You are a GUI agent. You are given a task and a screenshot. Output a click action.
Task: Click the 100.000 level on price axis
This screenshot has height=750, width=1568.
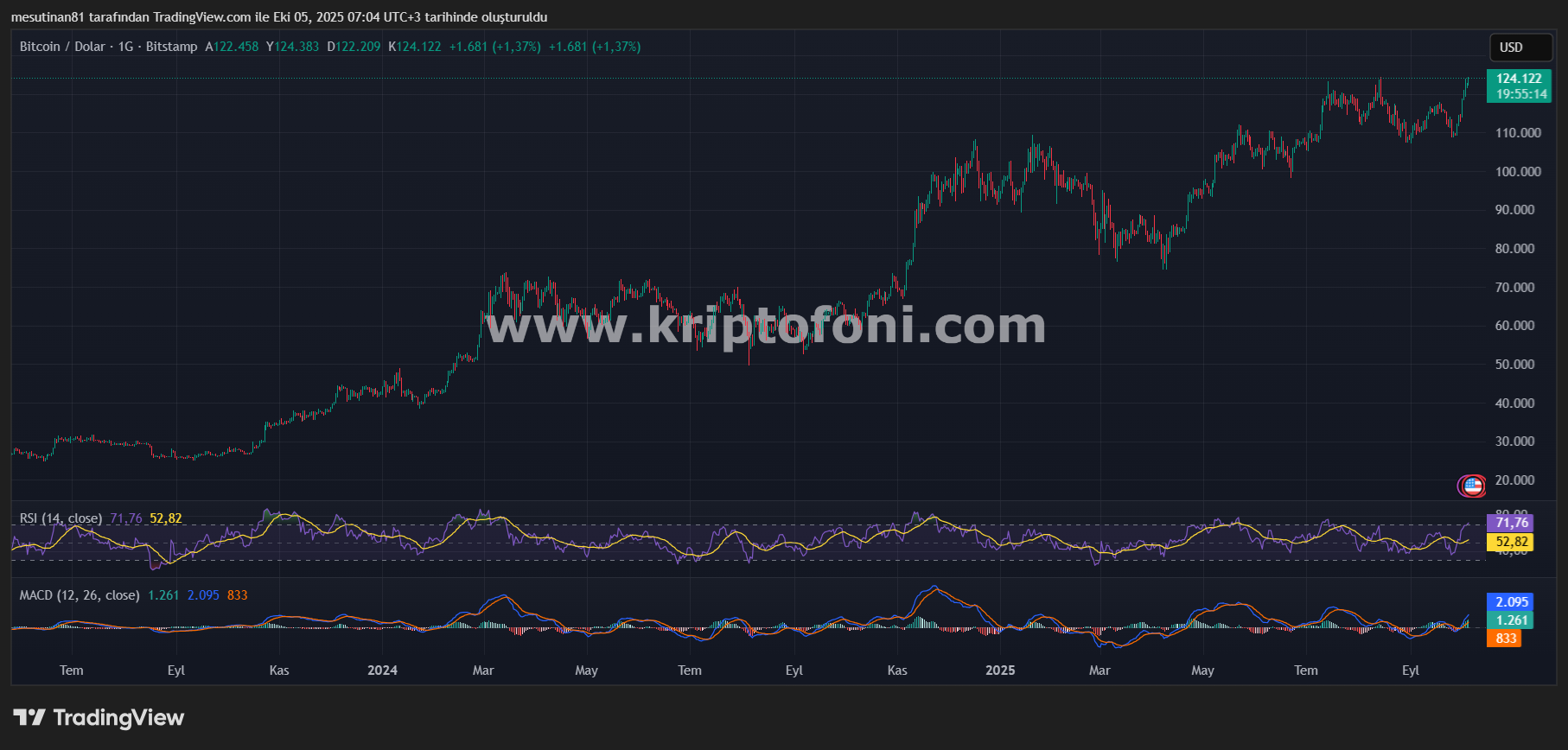pyautogui.click(x=1518, y=172)
